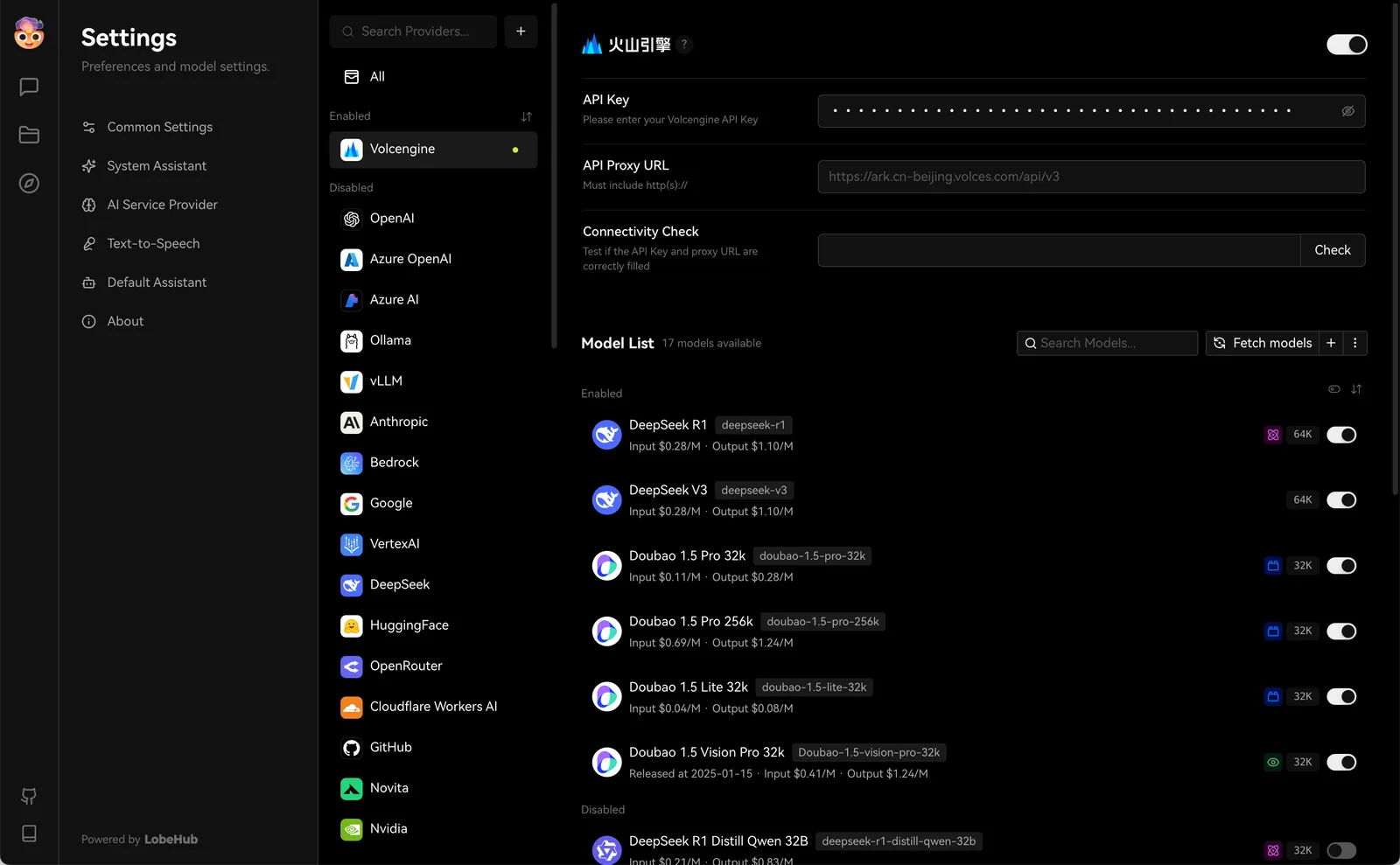Viewport: 1400px width, 865px height.
Task: Reveal API key with the eye icon
Action: (x=1347, y=111)
